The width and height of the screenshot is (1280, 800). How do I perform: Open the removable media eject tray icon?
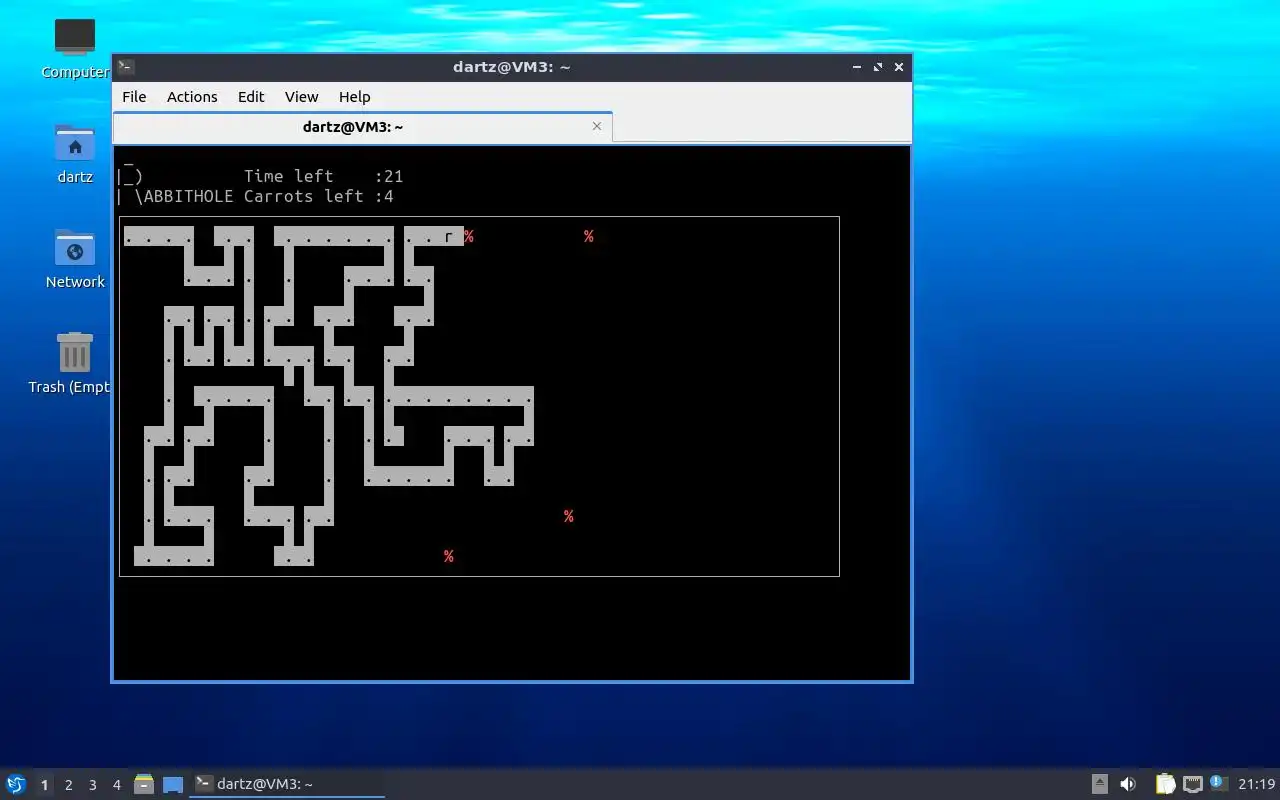point(1099,784)
